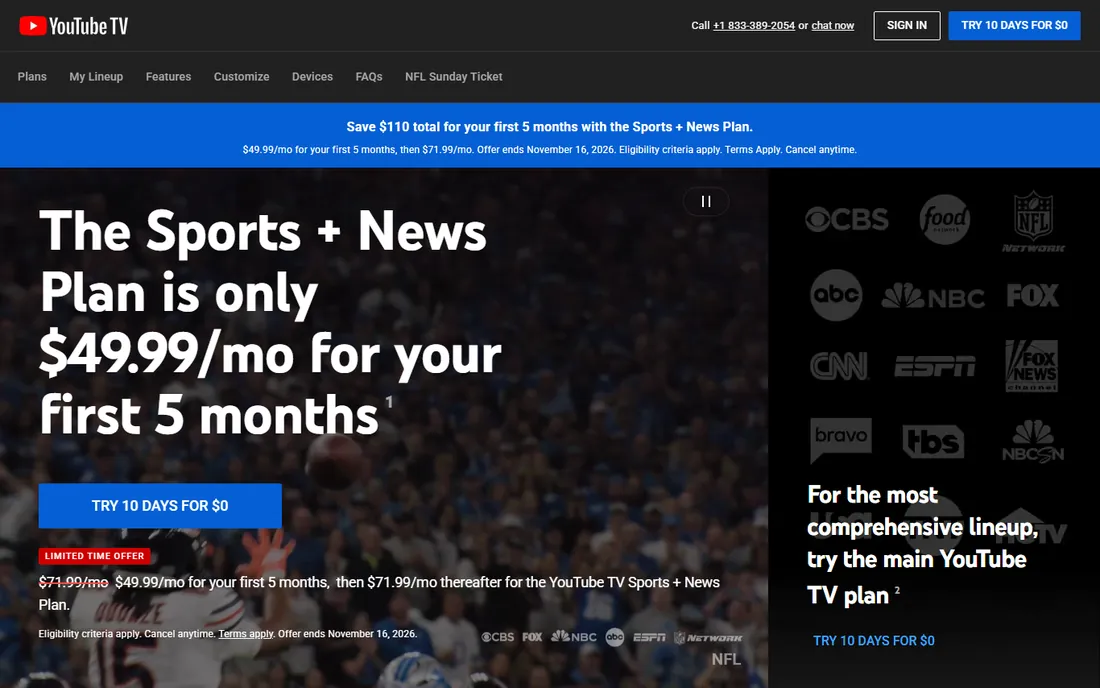This screenshot has height=688, width=1100.
Task: Open the Terms apply link
Action: 246,633
